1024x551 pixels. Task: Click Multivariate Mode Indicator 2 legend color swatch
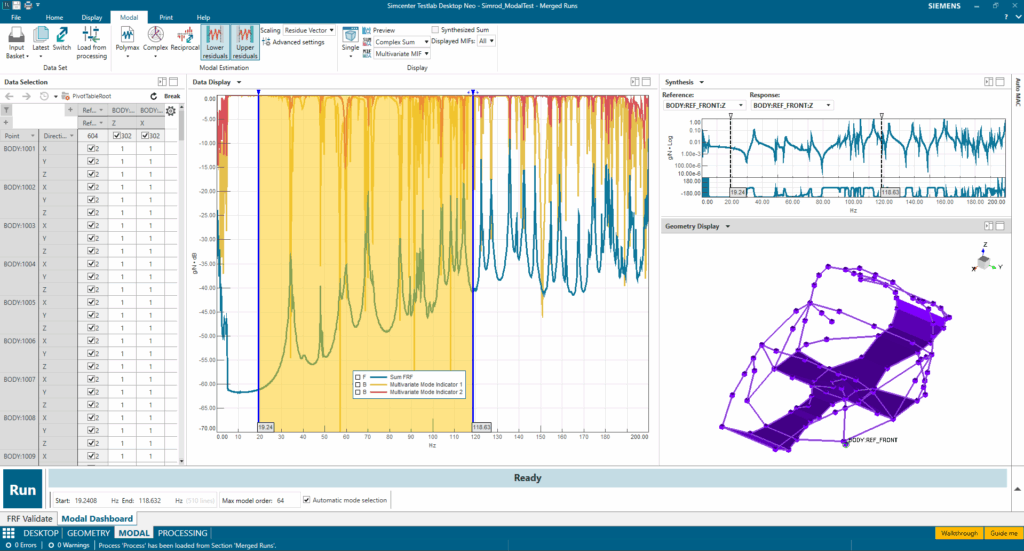pos(379,392)
